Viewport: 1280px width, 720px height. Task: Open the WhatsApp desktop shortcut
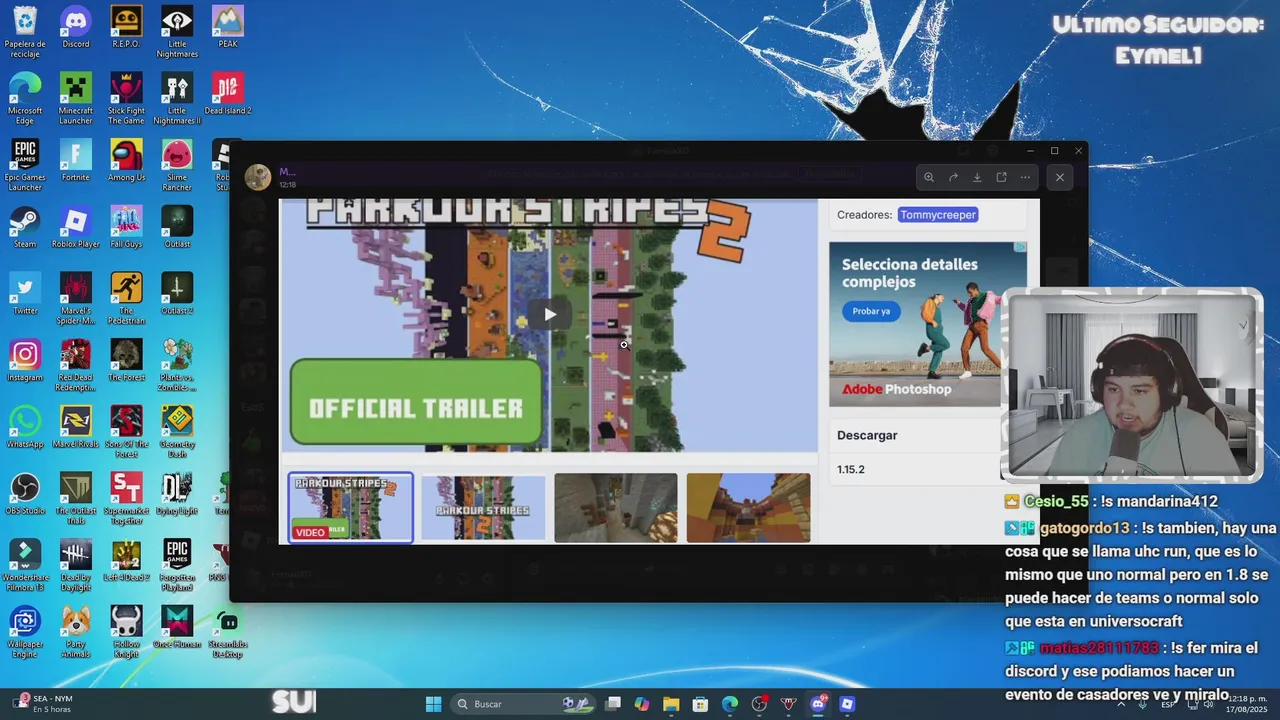click(x=25, y=428)
